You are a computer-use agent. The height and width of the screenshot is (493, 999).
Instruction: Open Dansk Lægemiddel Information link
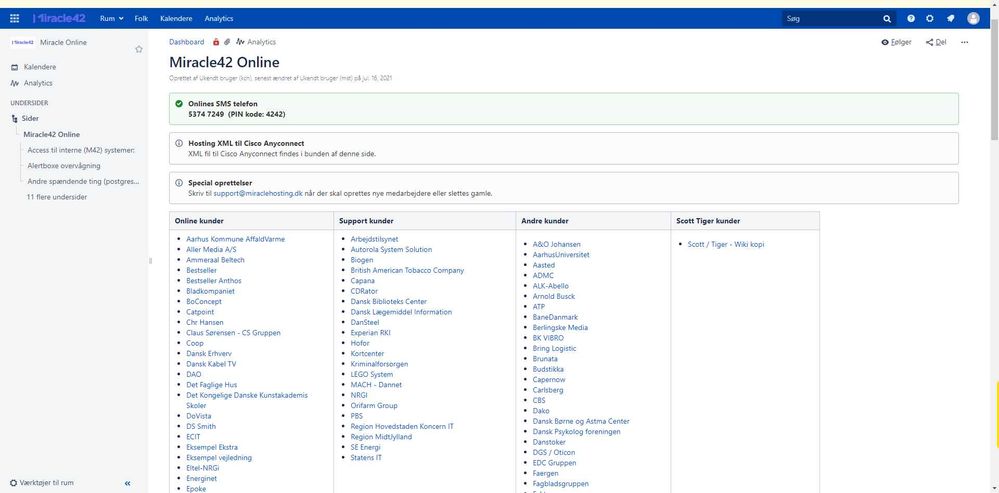[x=401, y=312]
